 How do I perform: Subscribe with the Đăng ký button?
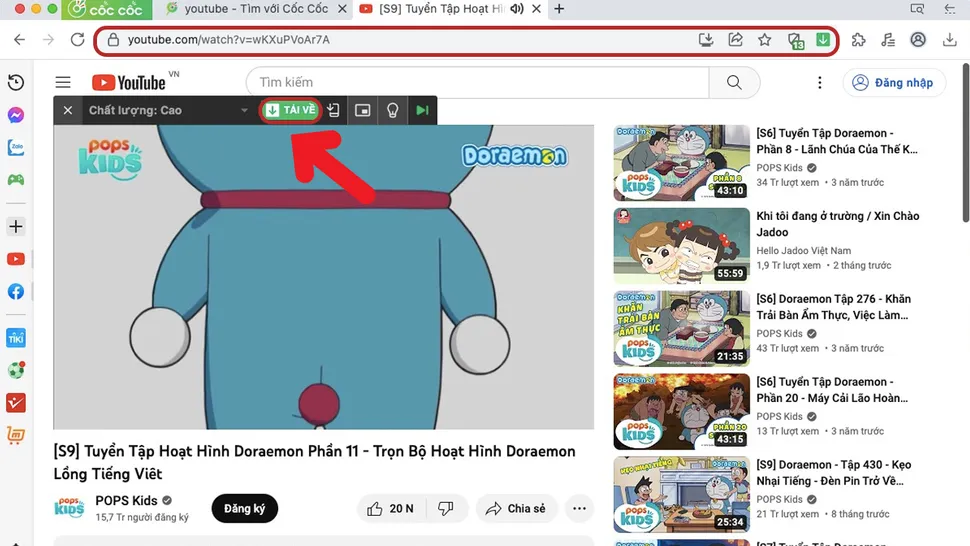(x=244, y=509)
